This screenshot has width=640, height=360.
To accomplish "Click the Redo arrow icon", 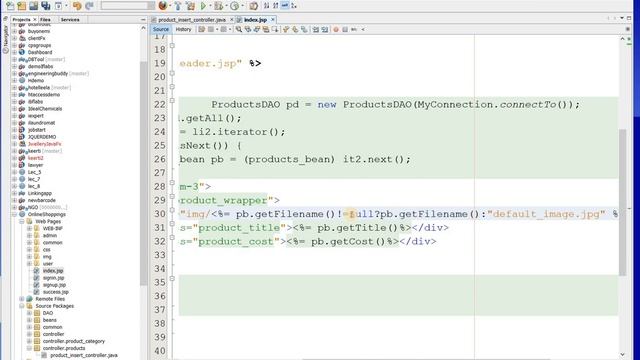I will (89, 6).
